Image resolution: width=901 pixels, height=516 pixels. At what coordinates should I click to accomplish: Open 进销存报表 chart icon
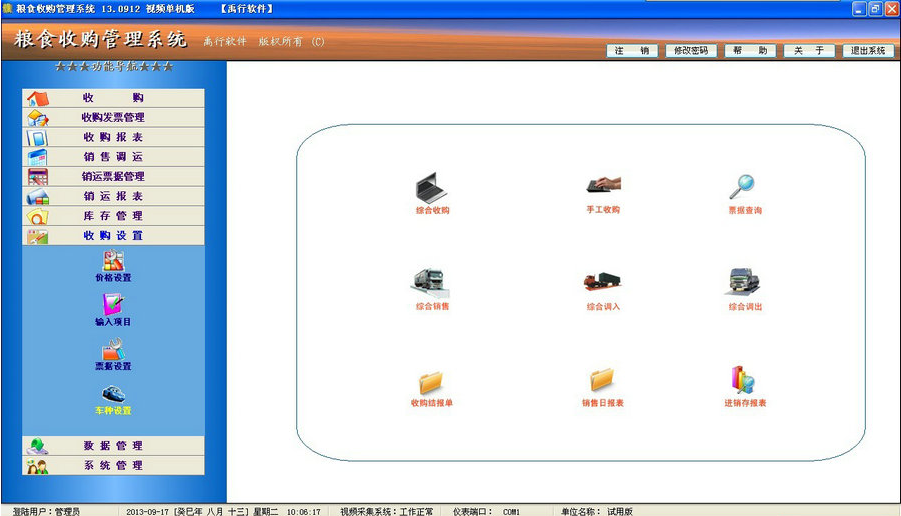[742, 380]
